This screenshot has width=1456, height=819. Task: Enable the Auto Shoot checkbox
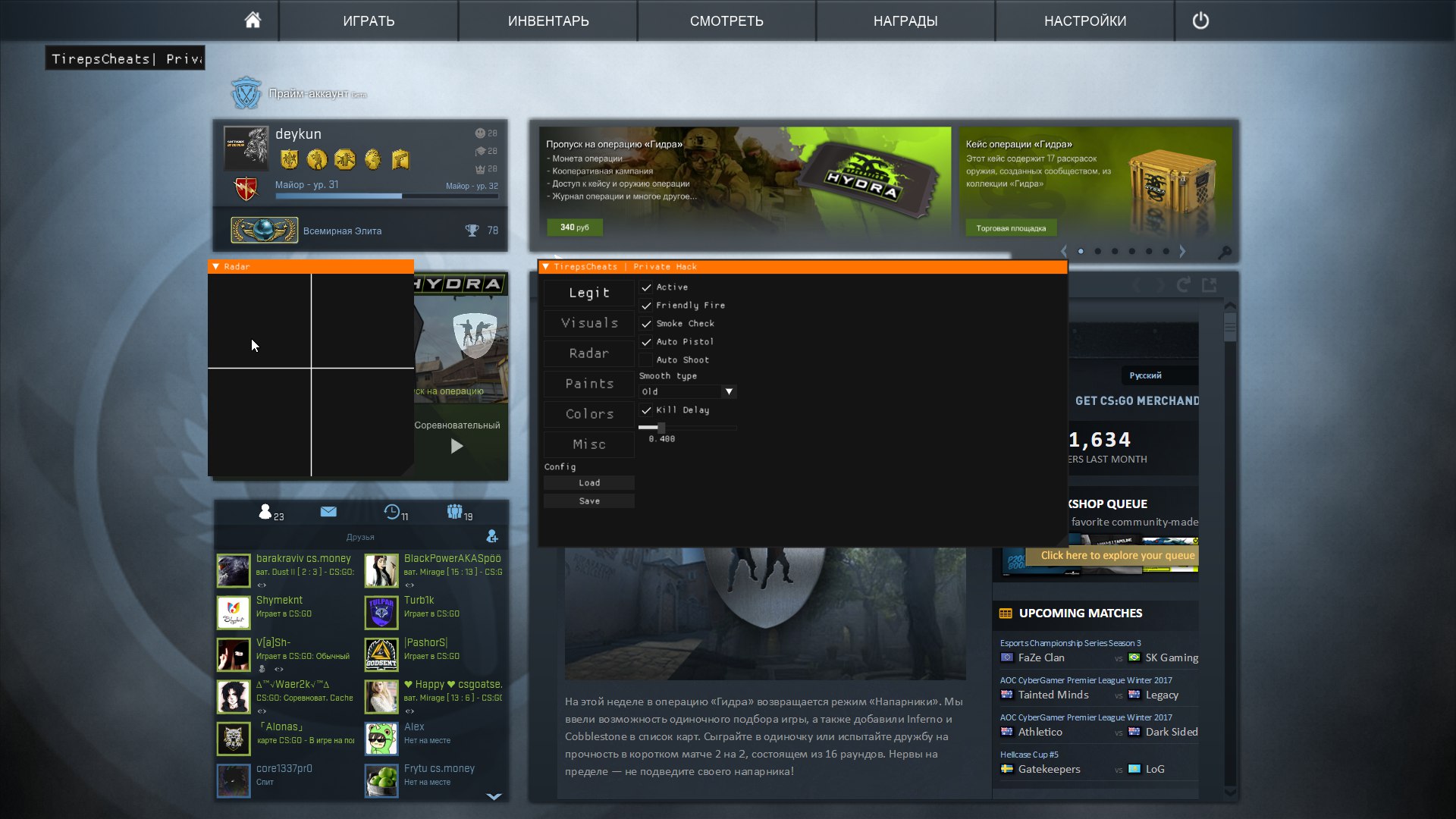coord(646,360)
